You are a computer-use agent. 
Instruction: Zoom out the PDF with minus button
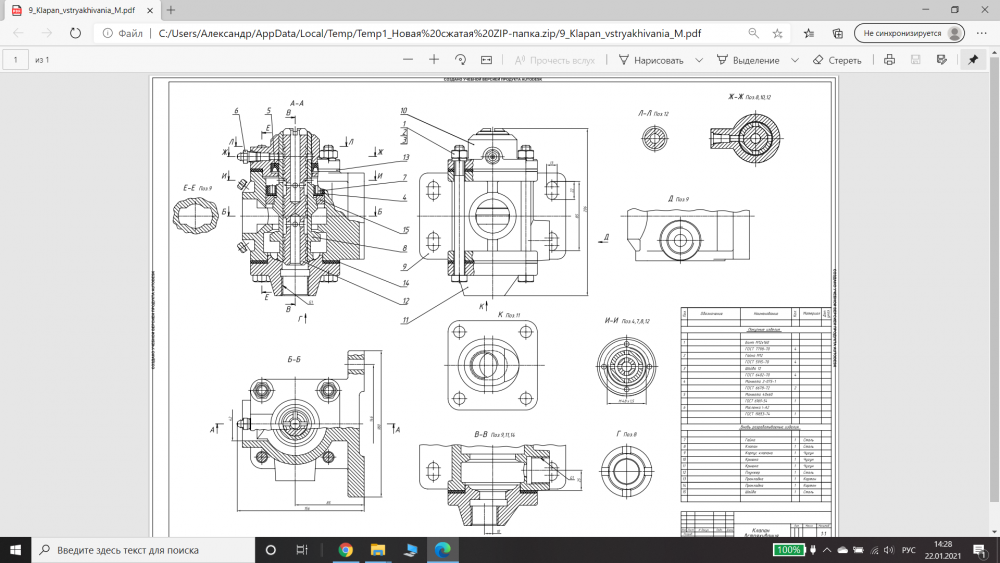tap(407, 60)
